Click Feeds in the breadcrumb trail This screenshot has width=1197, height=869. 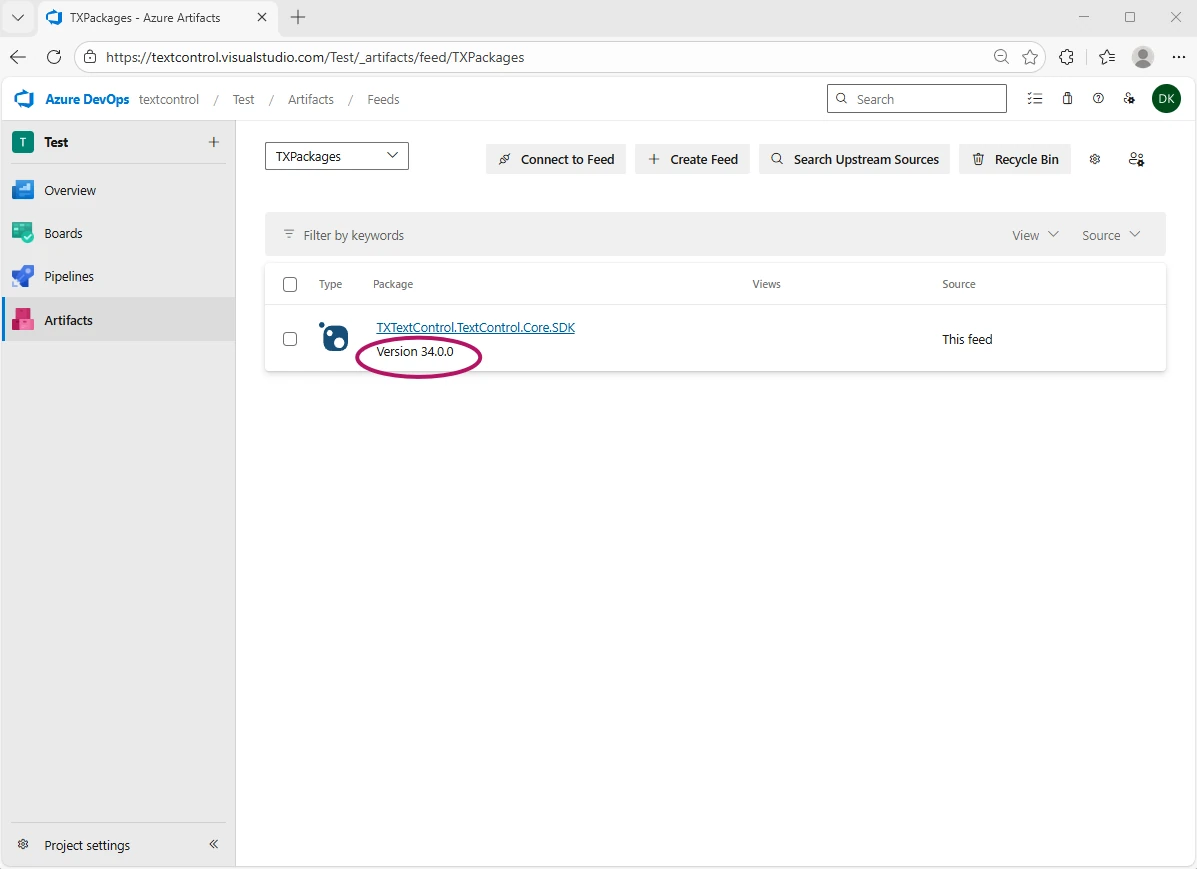click(383, 99)
